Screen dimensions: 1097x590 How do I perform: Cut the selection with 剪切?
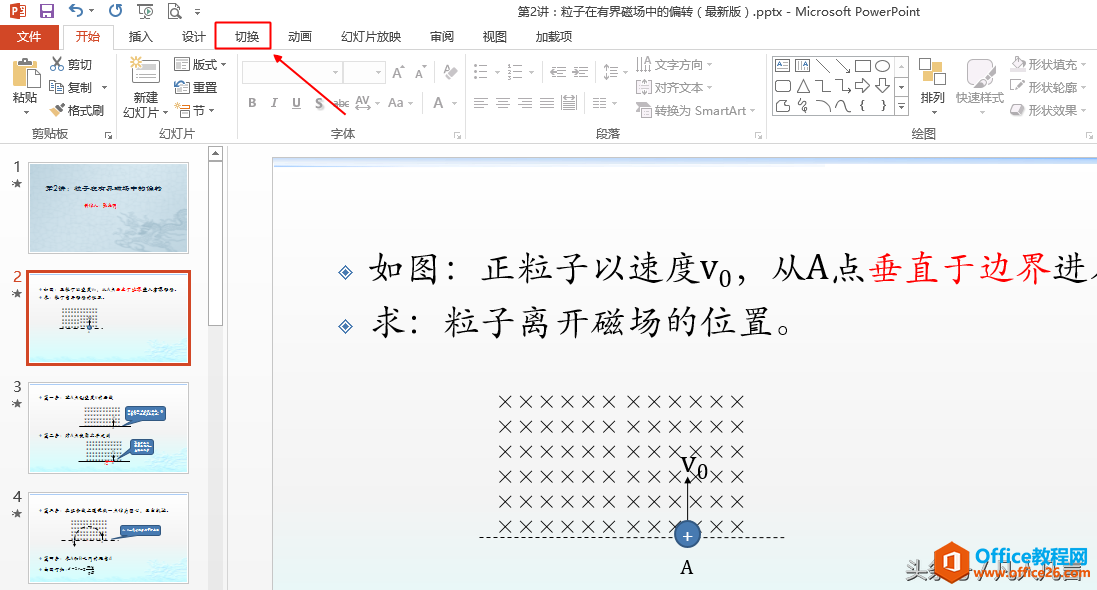[71, 64]
